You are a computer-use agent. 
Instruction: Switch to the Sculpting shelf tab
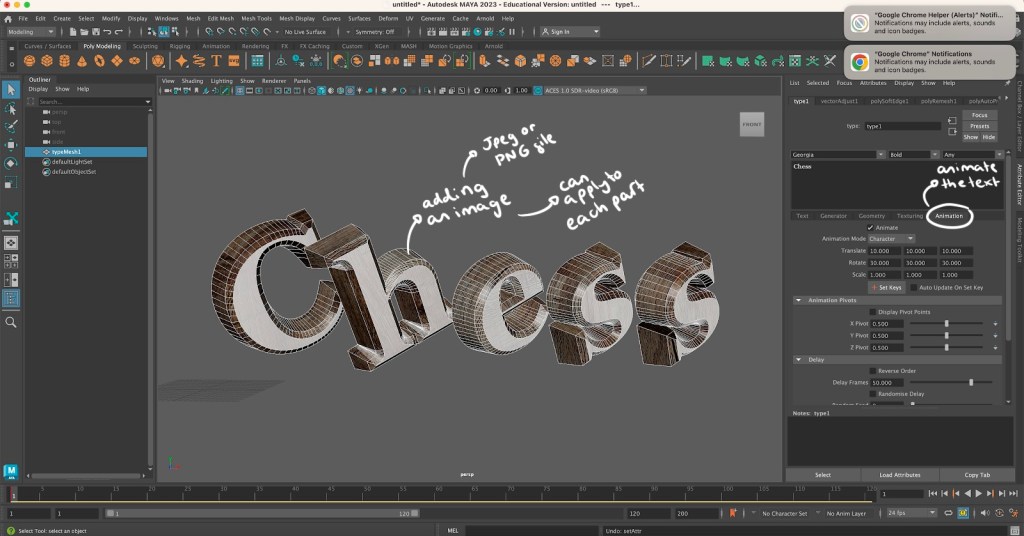(145, 45)
